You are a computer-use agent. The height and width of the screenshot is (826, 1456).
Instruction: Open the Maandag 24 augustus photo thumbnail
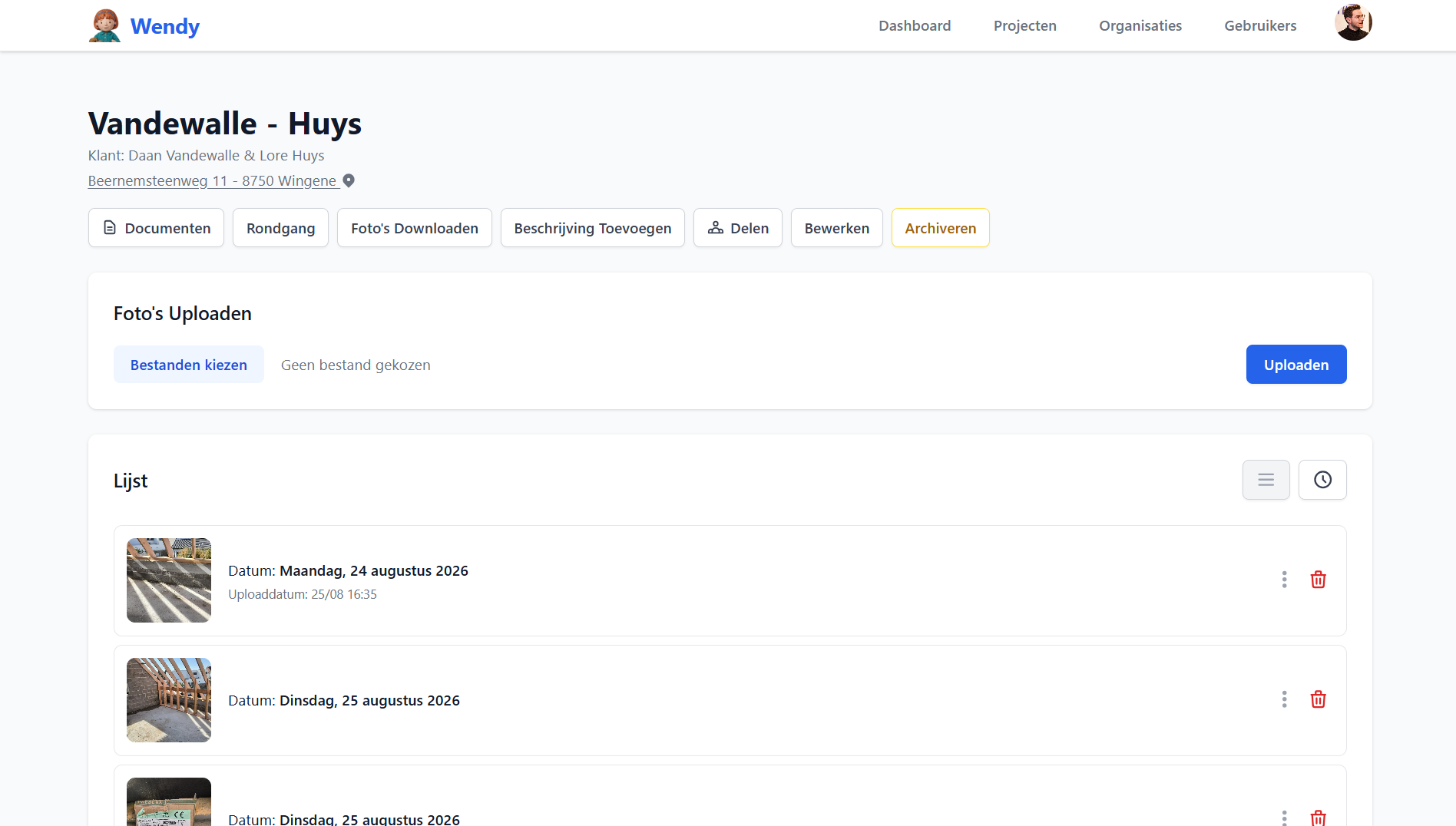tap(169, 580)
